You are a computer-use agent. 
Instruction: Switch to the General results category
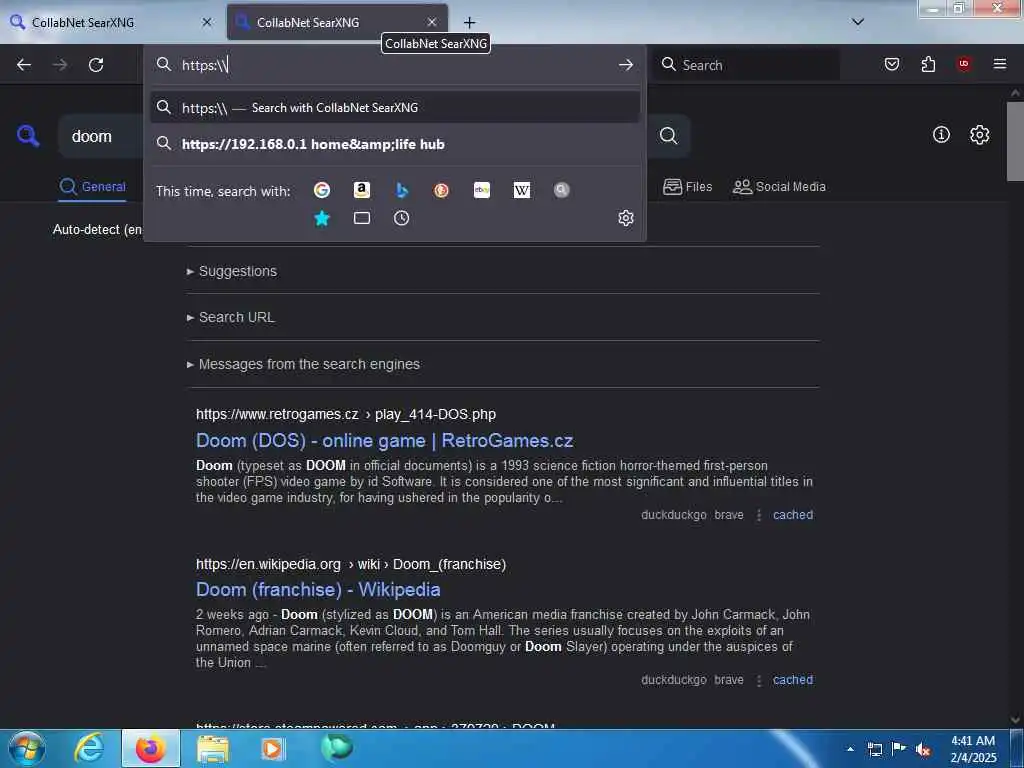[x=92, y=187]
